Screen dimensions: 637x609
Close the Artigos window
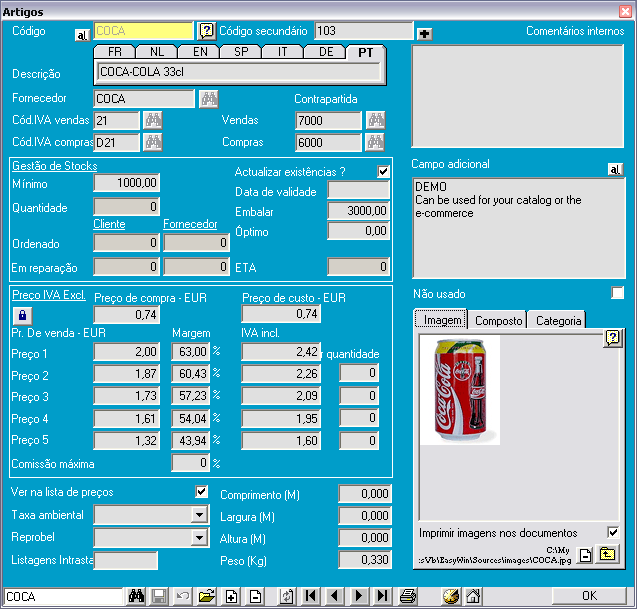(625, 11)
